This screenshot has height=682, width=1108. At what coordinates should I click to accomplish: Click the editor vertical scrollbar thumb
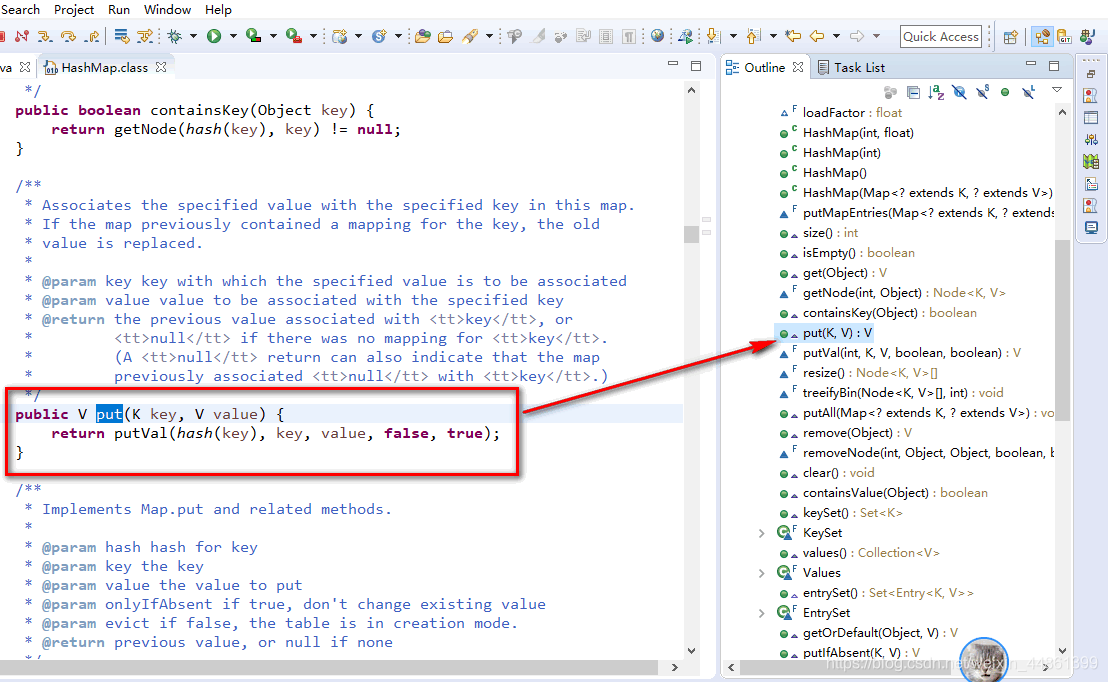(x=692, y=234)
